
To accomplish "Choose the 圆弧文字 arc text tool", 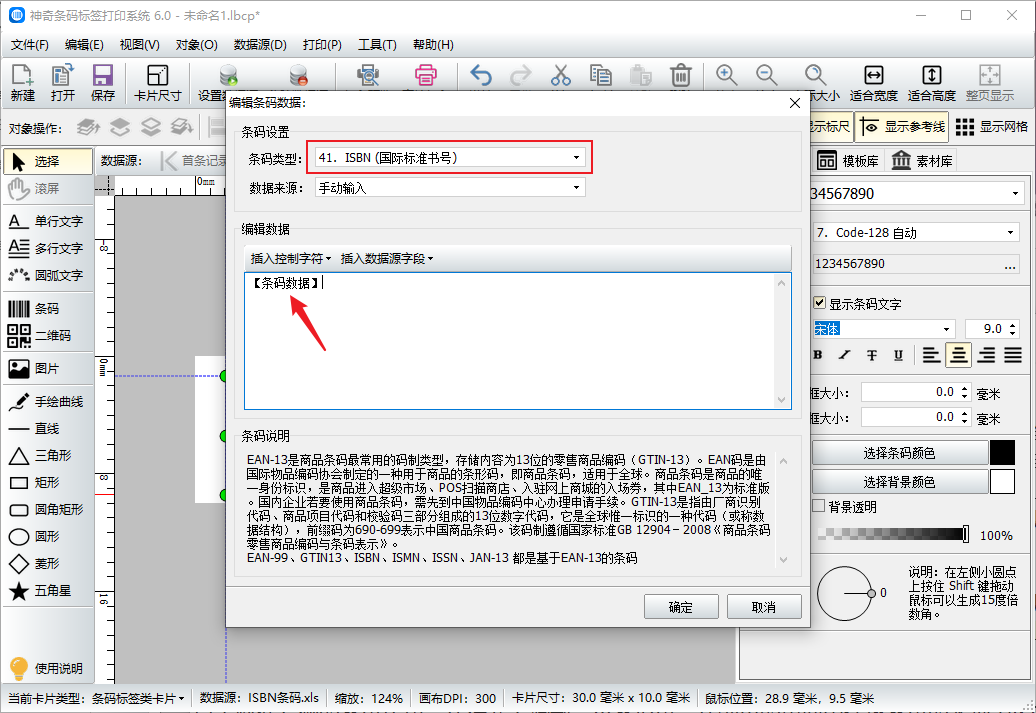I will (48, 275).
